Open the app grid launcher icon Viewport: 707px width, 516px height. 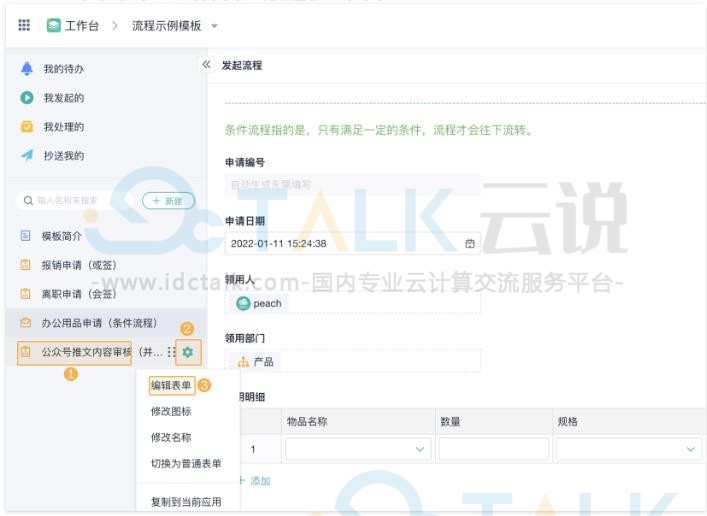[24, 25]
